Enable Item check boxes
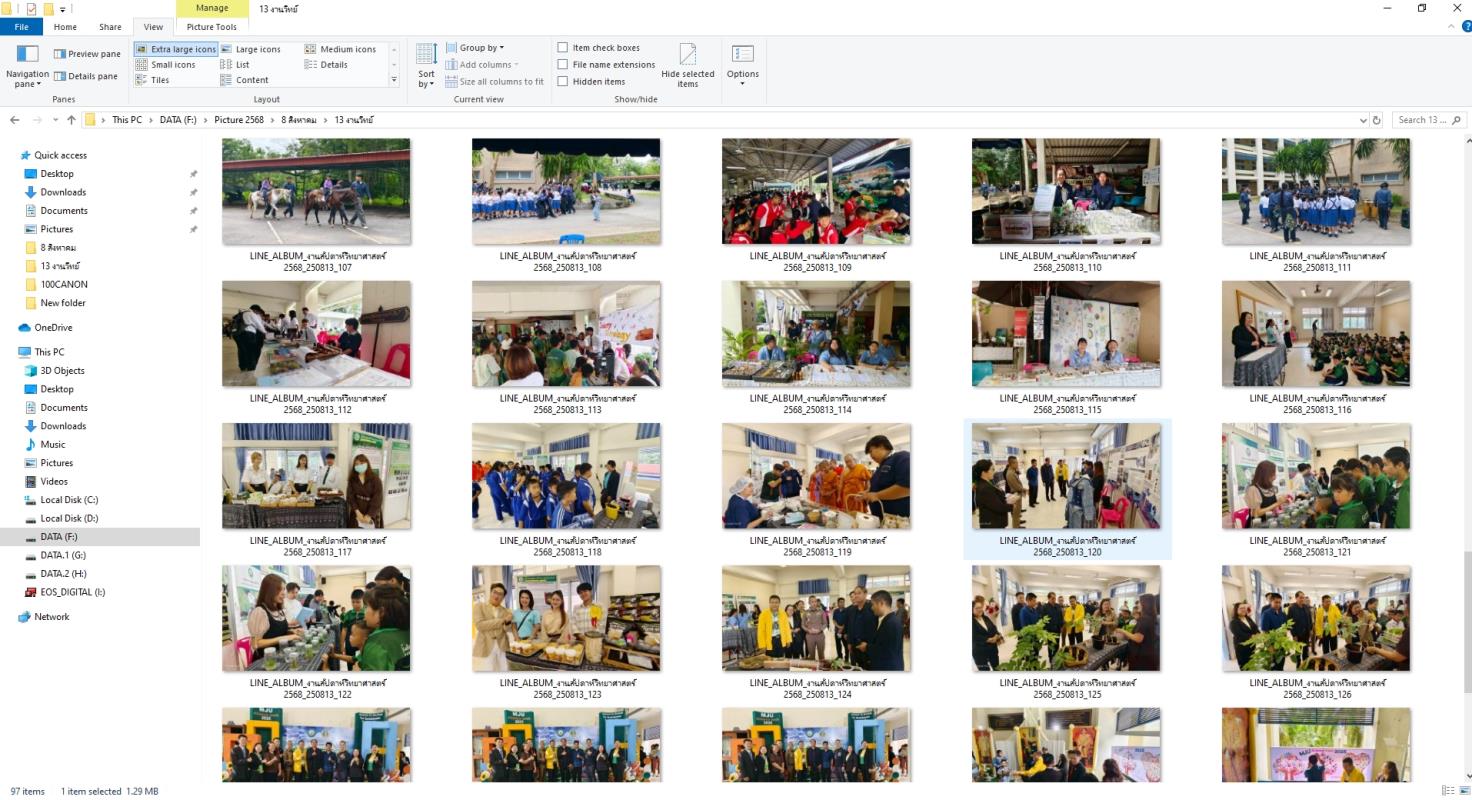 click(x=563, y=48)
